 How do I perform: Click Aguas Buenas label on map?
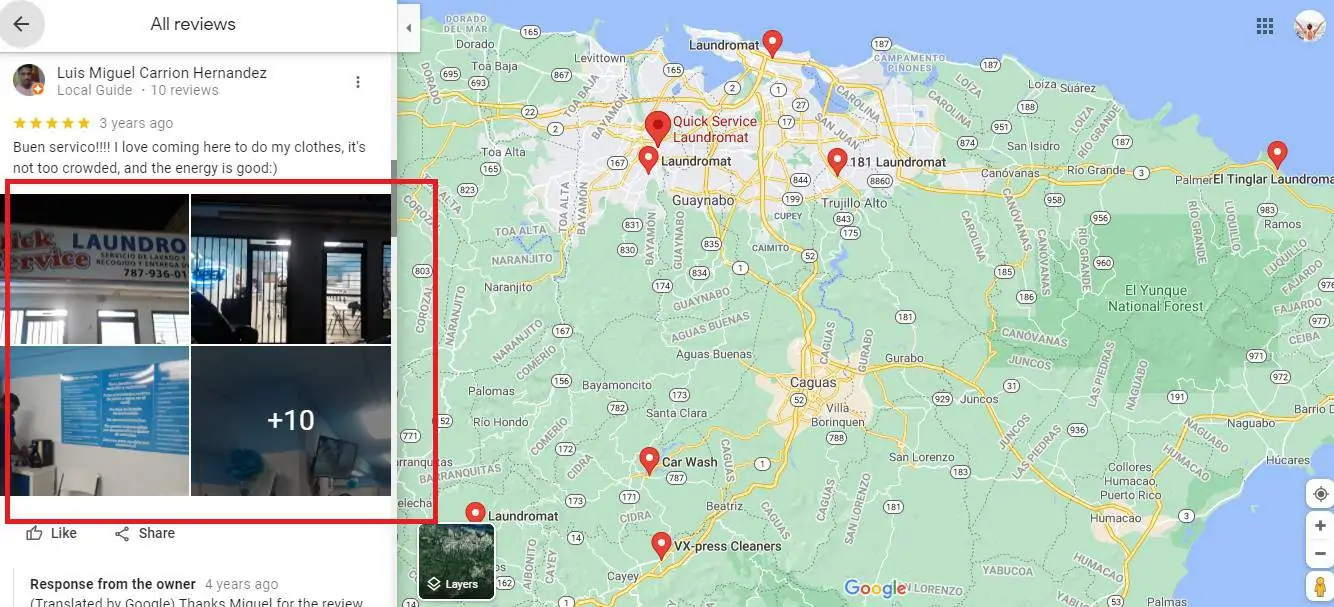click(x=714, y=354)
